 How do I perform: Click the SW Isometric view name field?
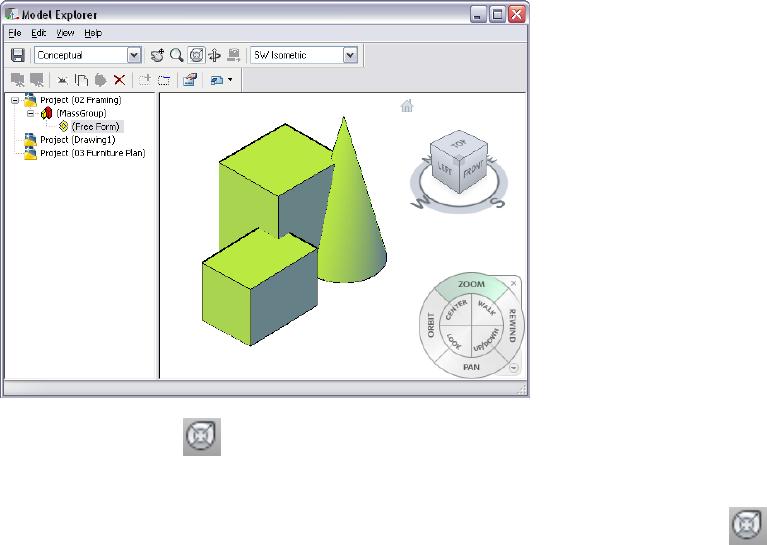coord(297,55)
